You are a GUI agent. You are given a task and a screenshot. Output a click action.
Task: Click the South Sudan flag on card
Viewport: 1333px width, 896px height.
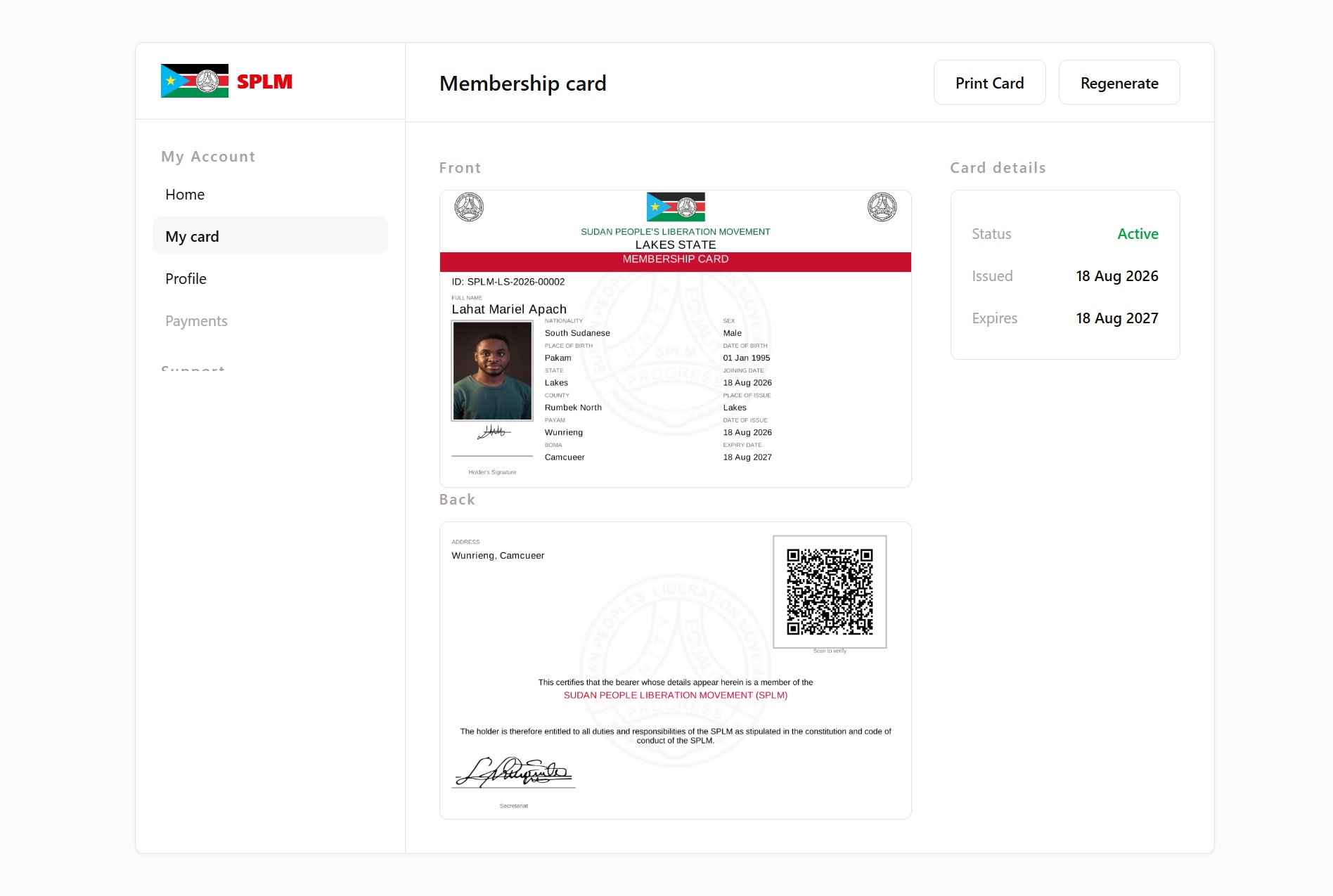(676, 207)
